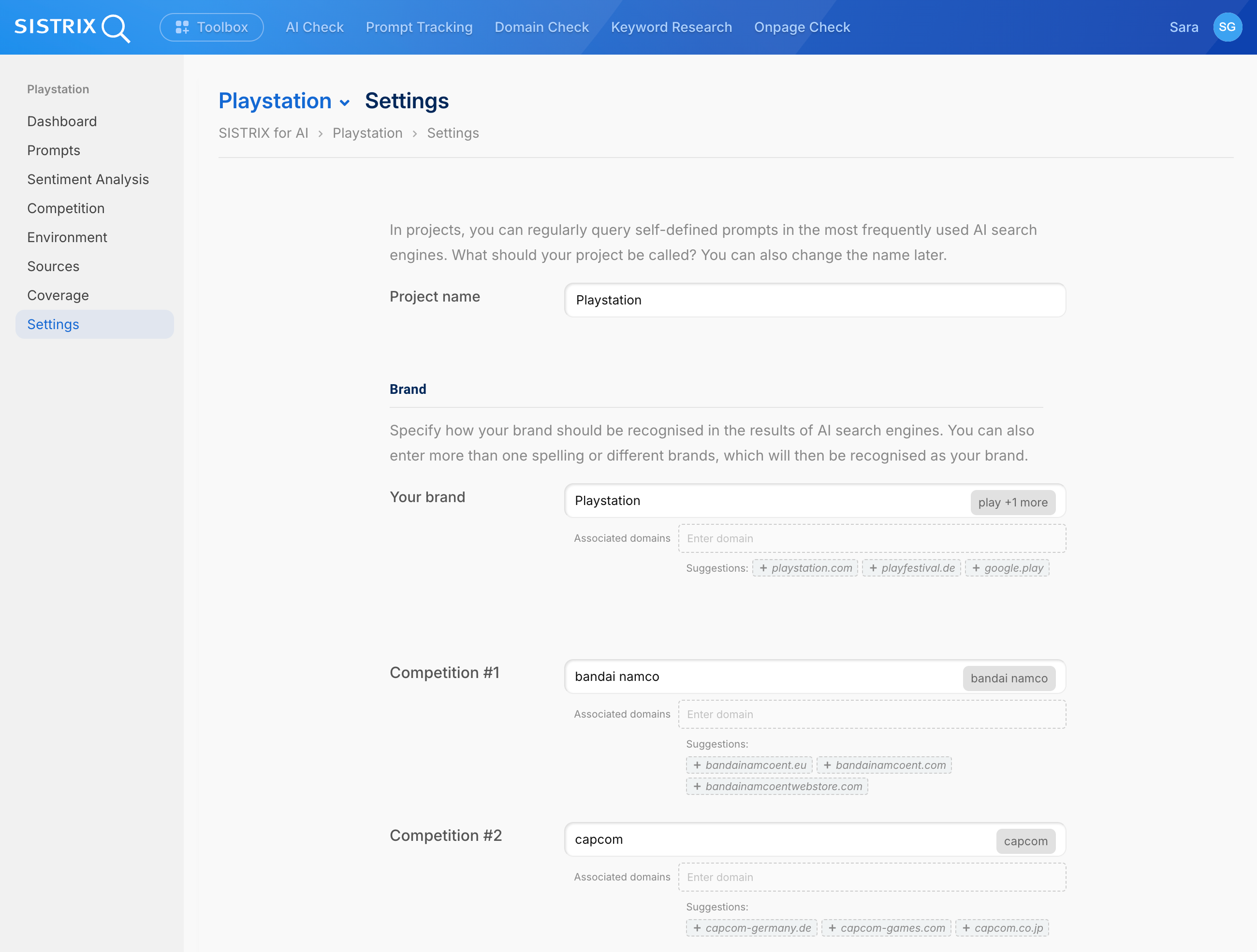Screen dimensions: 1257x952
Task: Open the Dashboard sidebar item
Action: click(62, 121)
